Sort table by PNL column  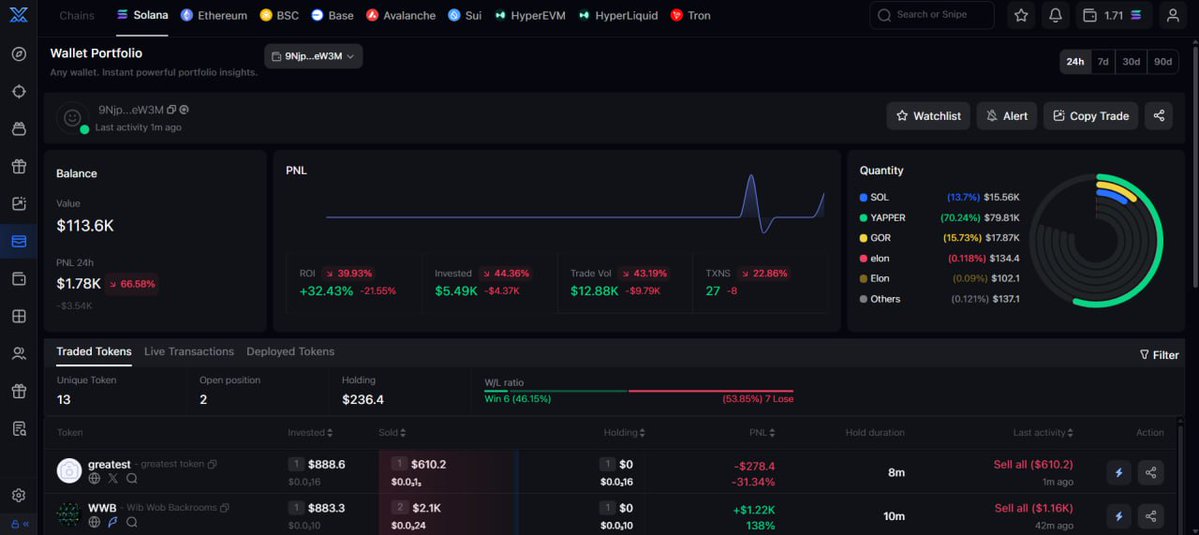(x=762, y=433)
